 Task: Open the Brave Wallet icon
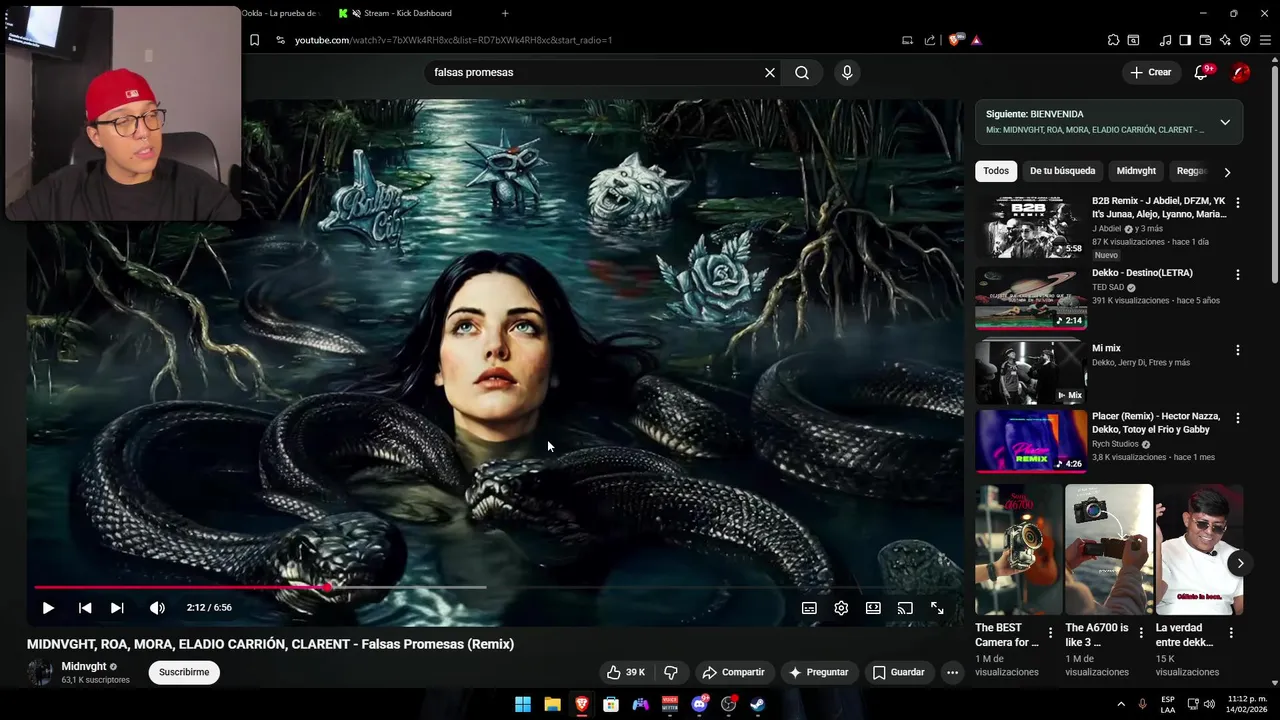coord(1205,40)
